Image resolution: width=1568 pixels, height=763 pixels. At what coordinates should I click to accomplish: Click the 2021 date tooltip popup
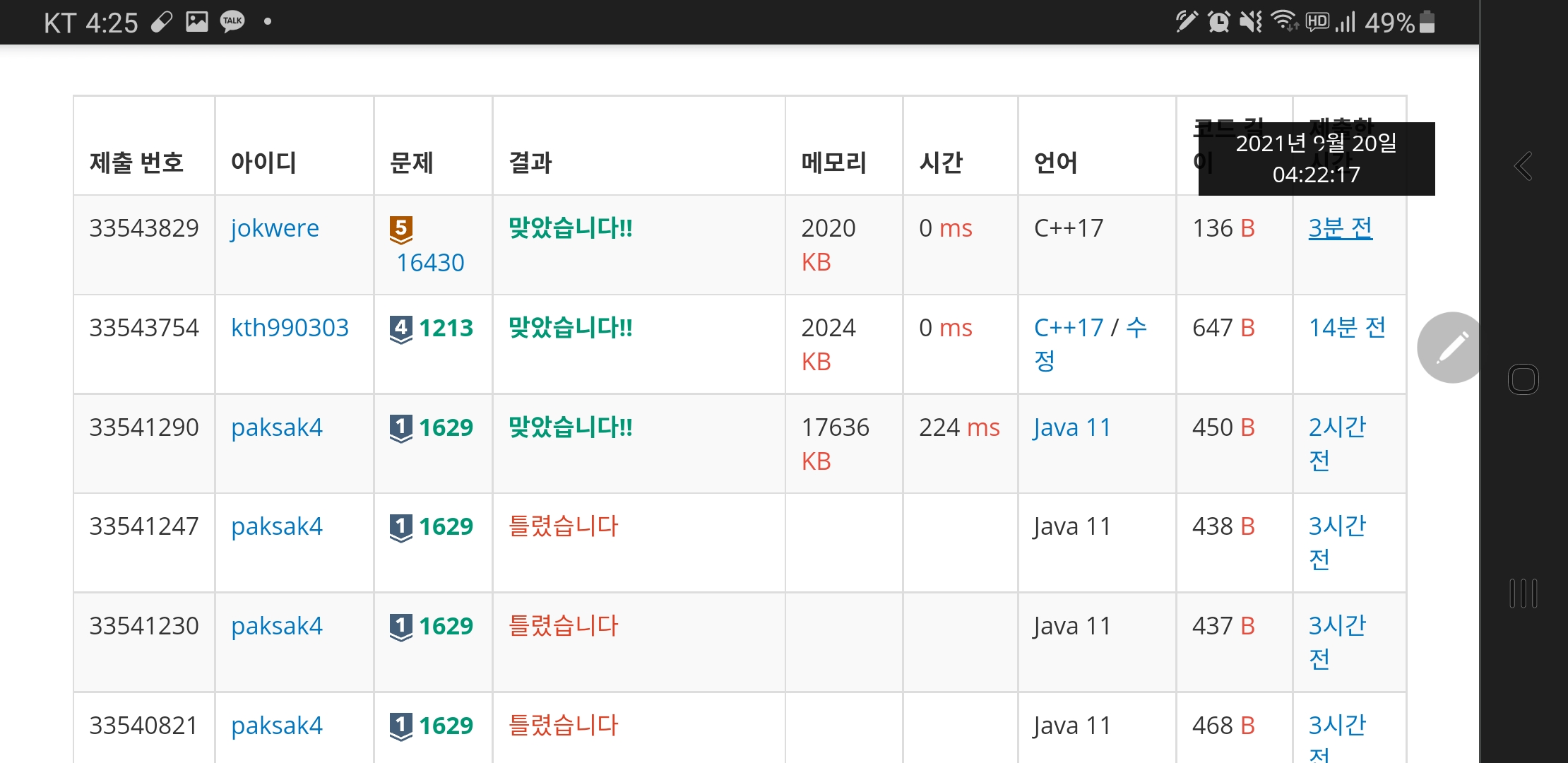(1316, 159)
